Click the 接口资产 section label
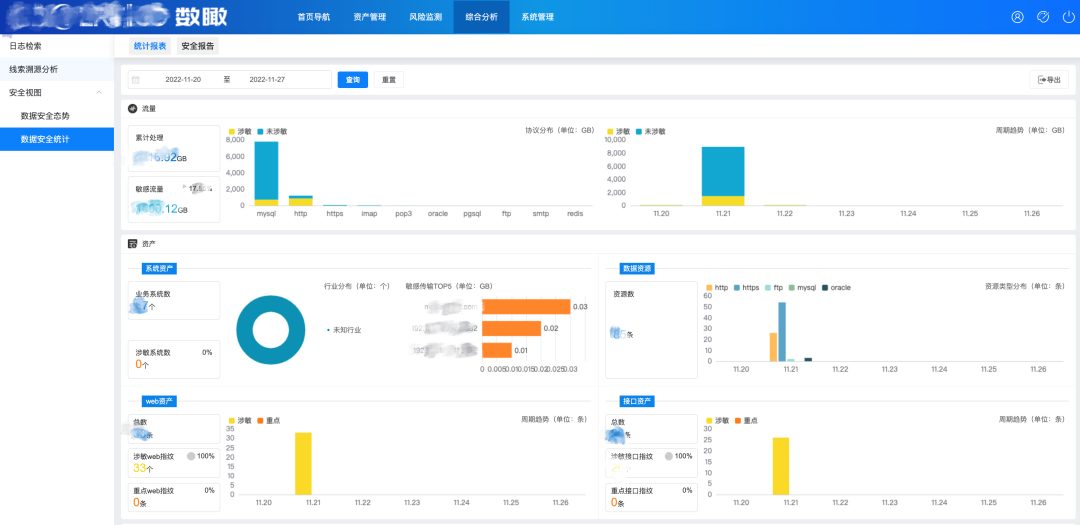 (637, 401)
